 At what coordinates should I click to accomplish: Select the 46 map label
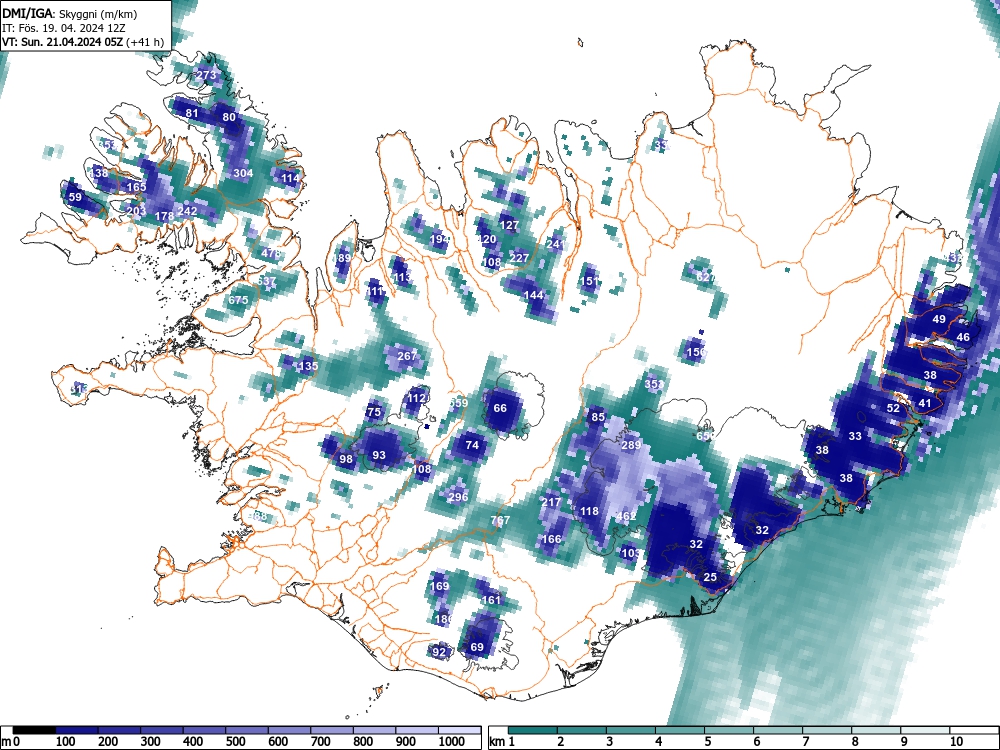pyautogui.click(x=963, y=337)
